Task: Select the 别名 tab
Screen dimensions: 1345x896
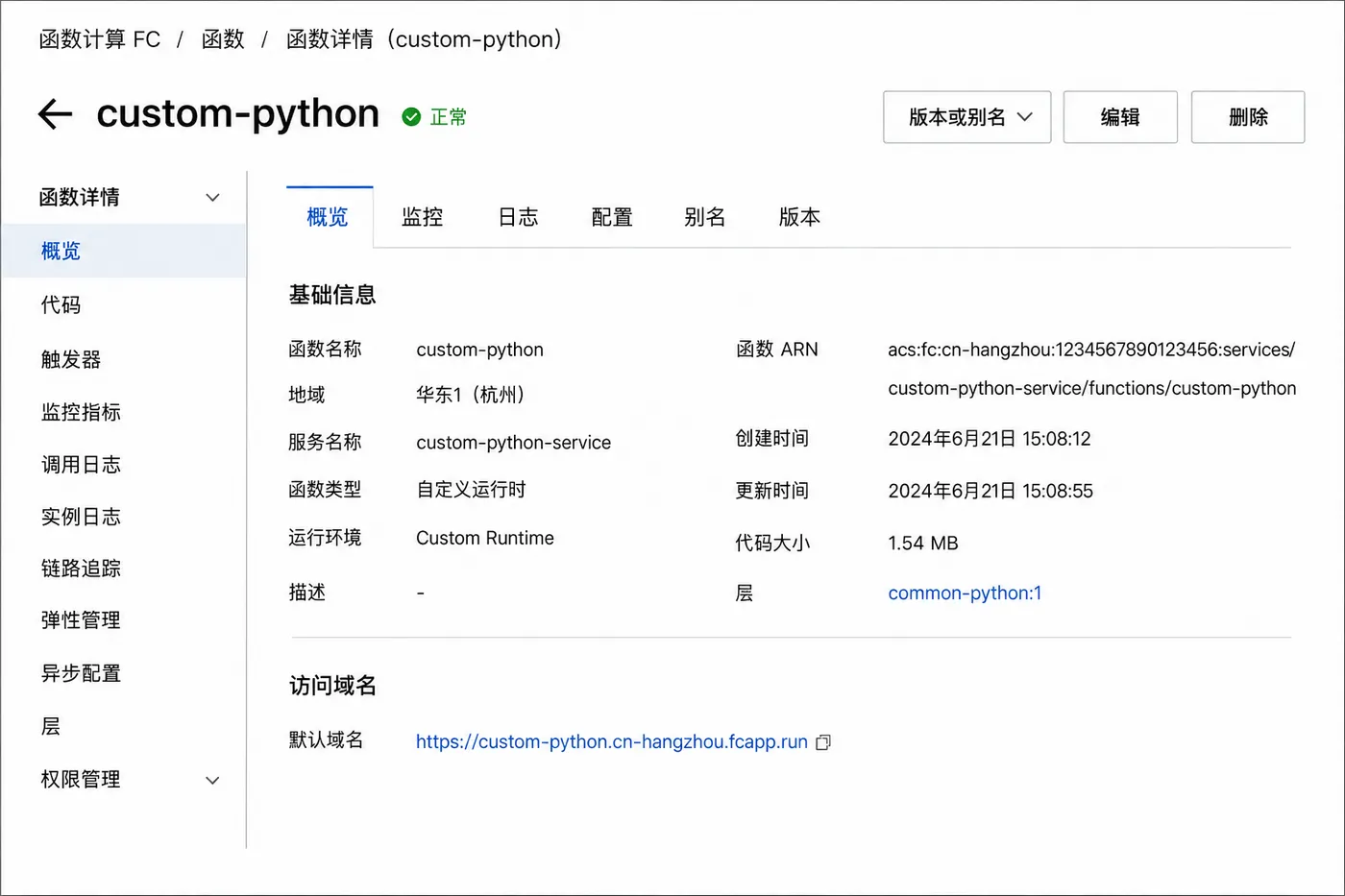Action: point(704,217)
